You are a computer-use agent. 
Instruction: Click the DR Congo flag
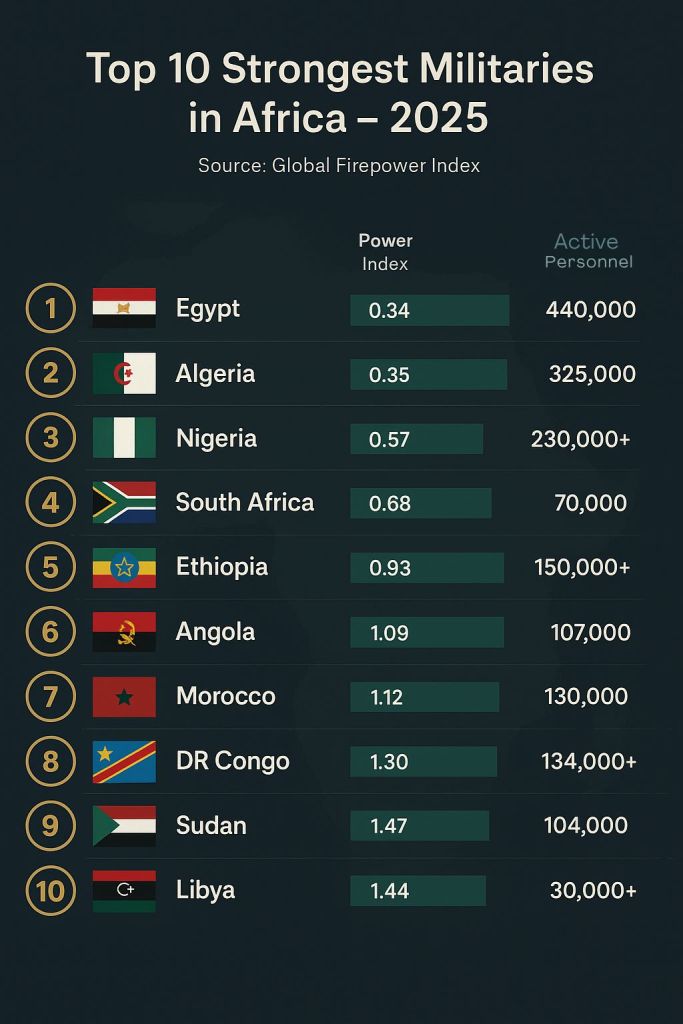(124, 761)
